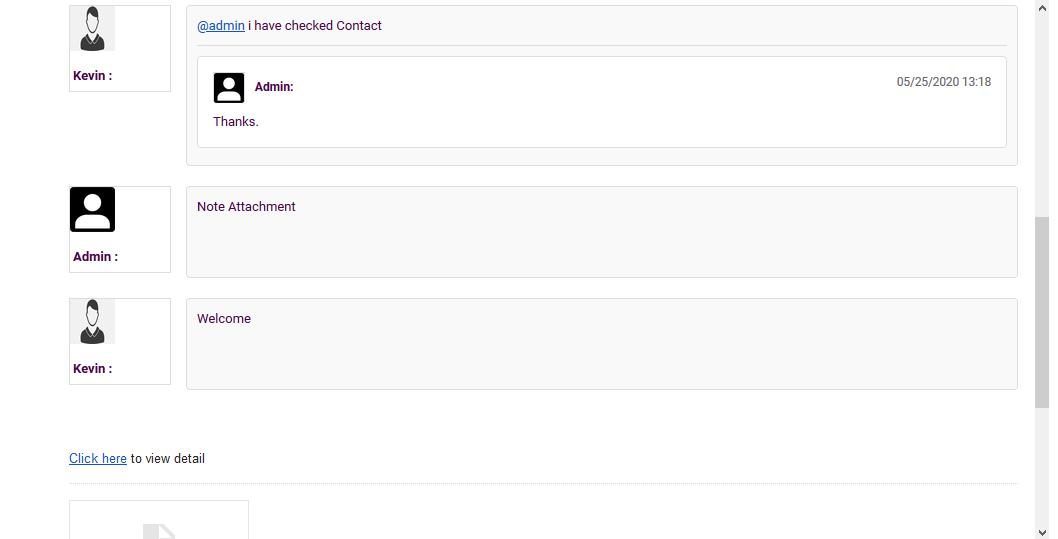This screenshot has height=539, width=1058.
Task: Select the Admin : label under the black avatar
Action: tap(95, 256)
